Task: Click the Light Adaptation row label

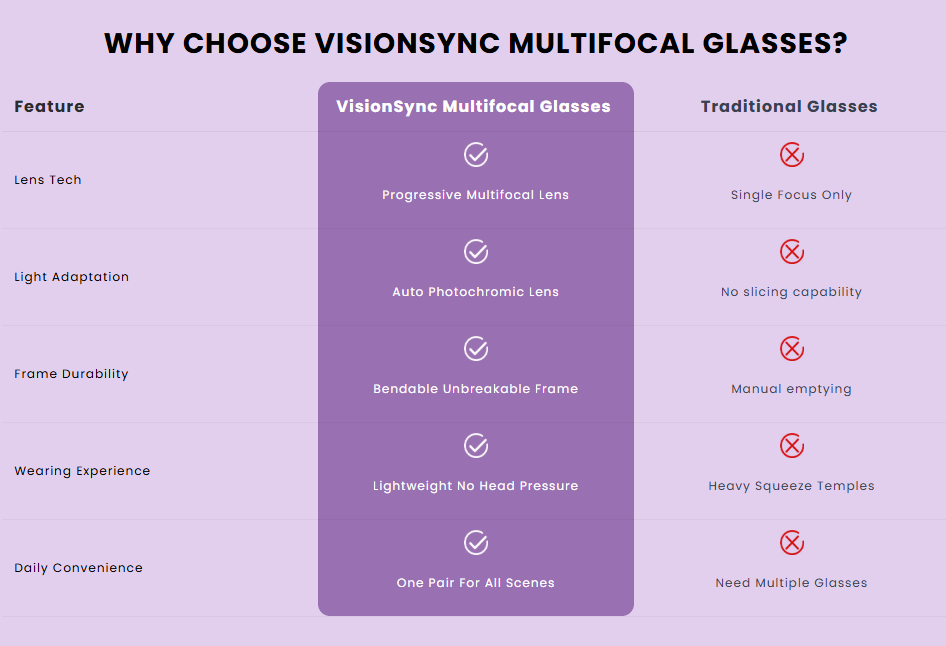Action: (72, 277)
